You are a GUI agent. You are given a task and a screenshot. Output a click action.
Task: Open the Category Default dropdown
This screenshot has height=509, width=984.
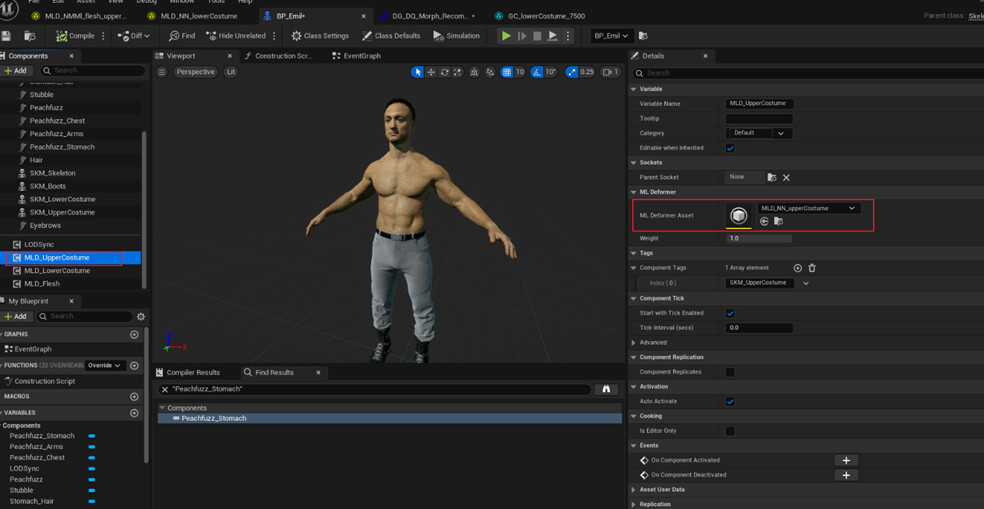pos(759,133)
